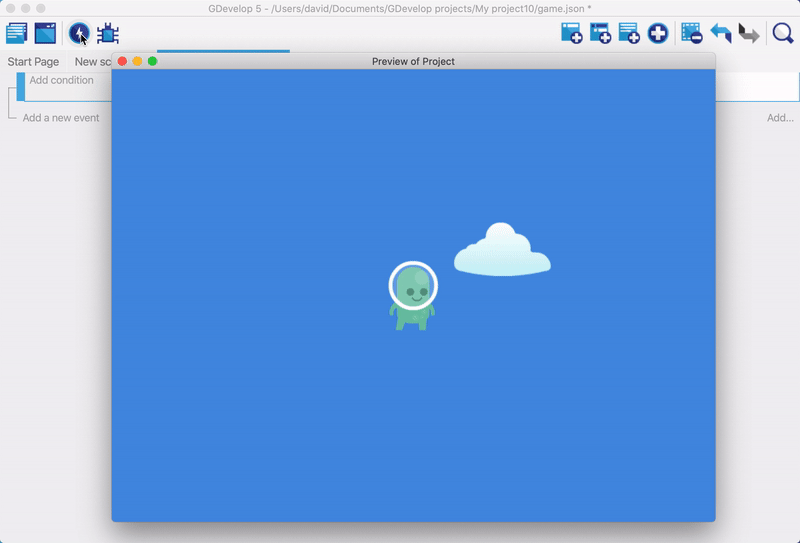Launch the game preview button
The width and height of the screenshot is (800, 543).
79,34
